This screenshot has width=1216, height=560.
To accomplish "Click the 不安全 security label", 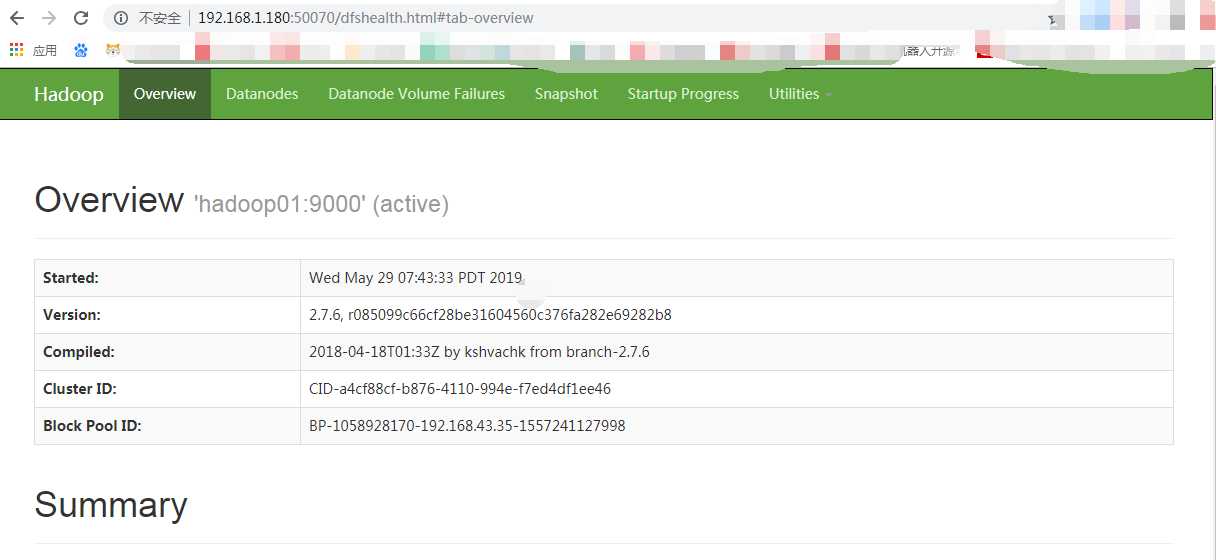I will [160, 18].
